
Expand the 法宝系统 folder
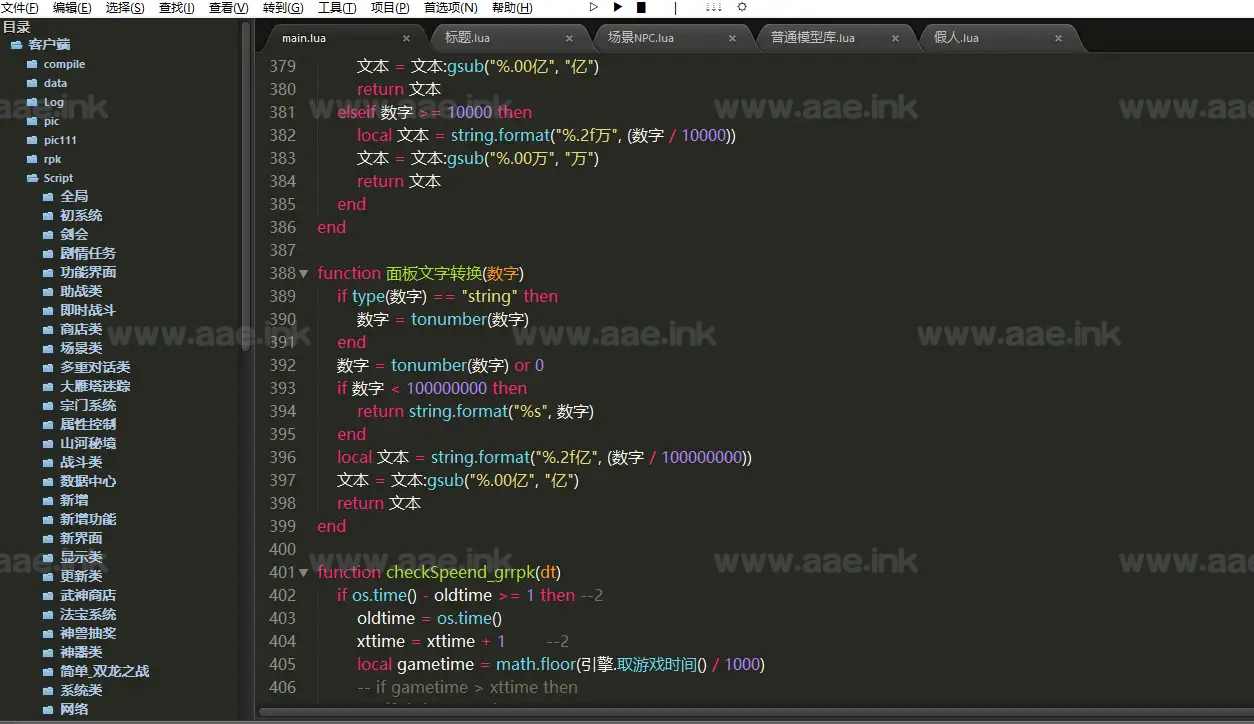click(x=48, y=615)
